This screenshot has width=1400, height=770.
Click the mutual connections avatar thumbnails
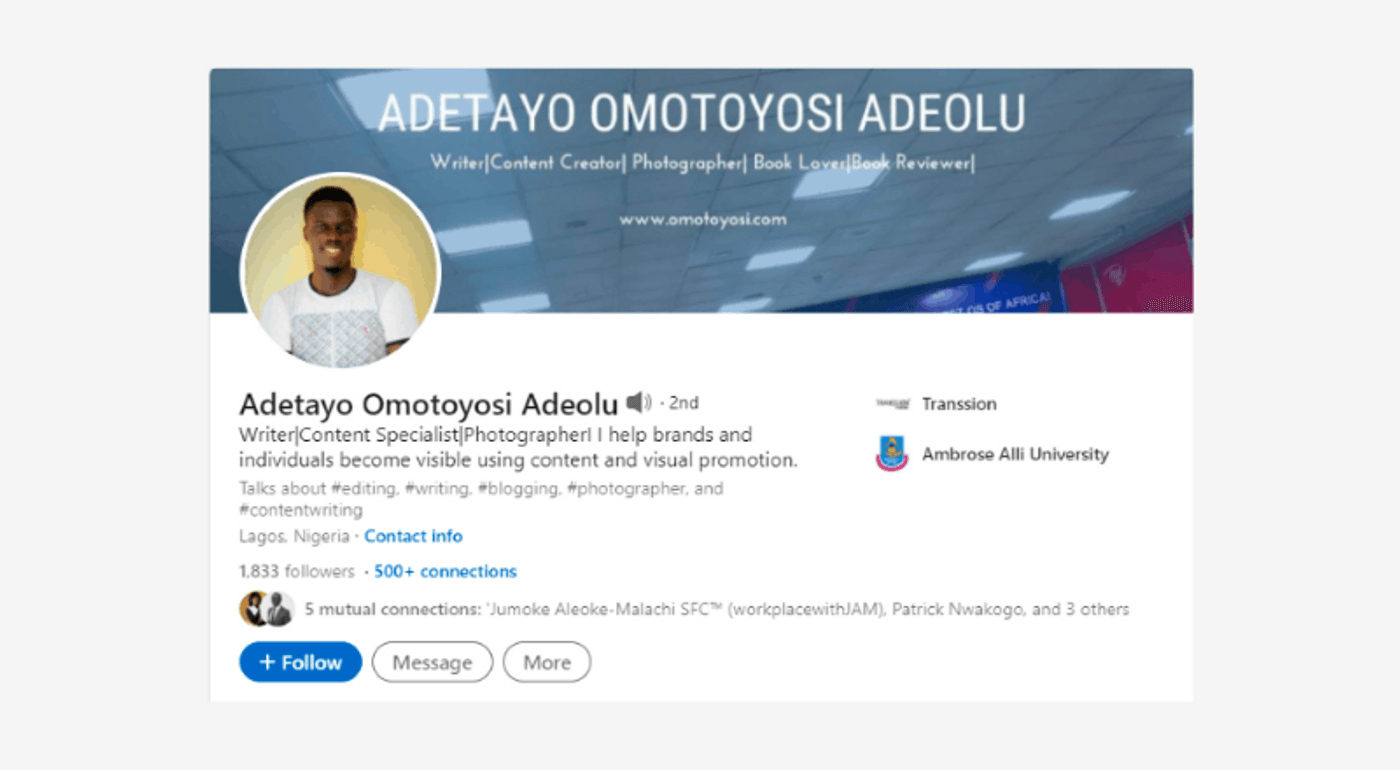[266, 609]
